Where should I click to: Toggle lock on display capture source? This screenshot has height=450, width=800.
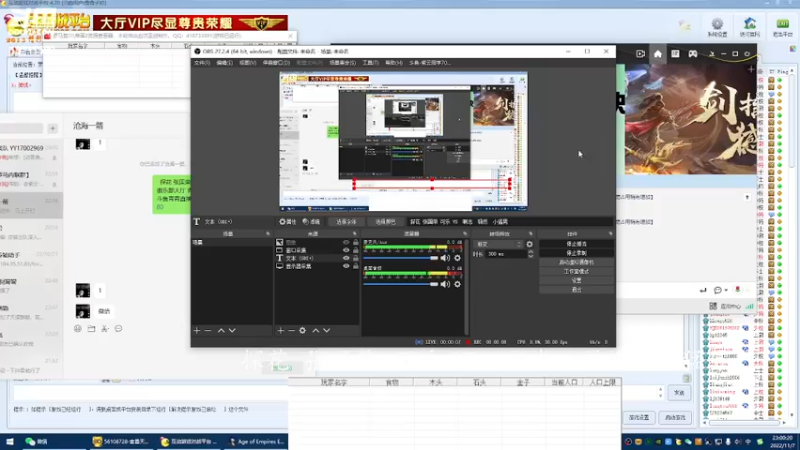356,266
